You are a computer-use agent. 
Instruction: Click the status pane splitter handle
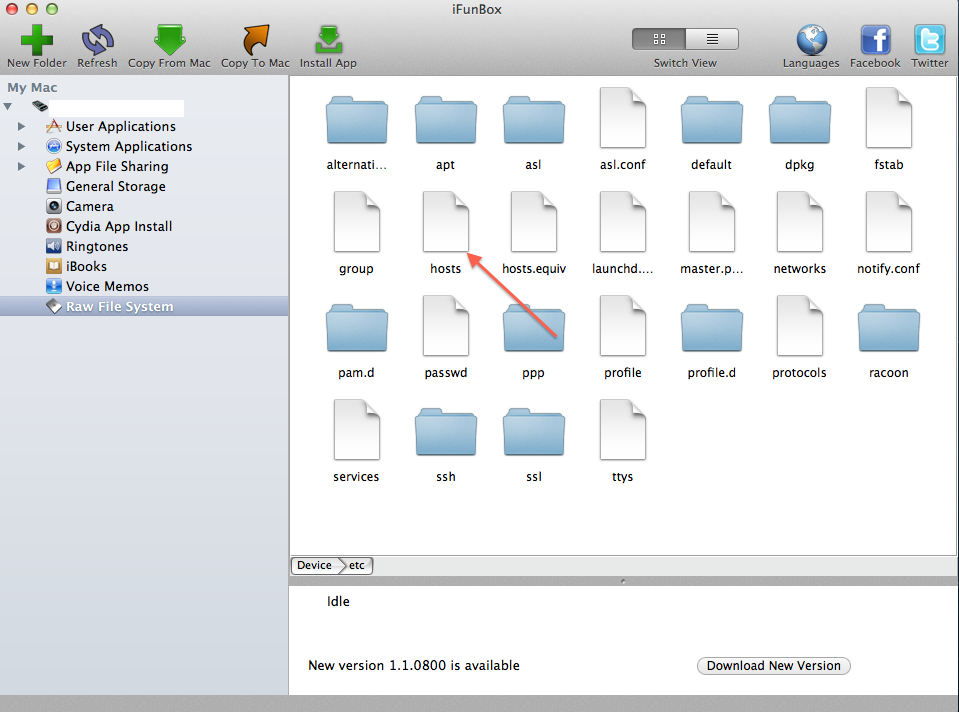tap(623, 581)
